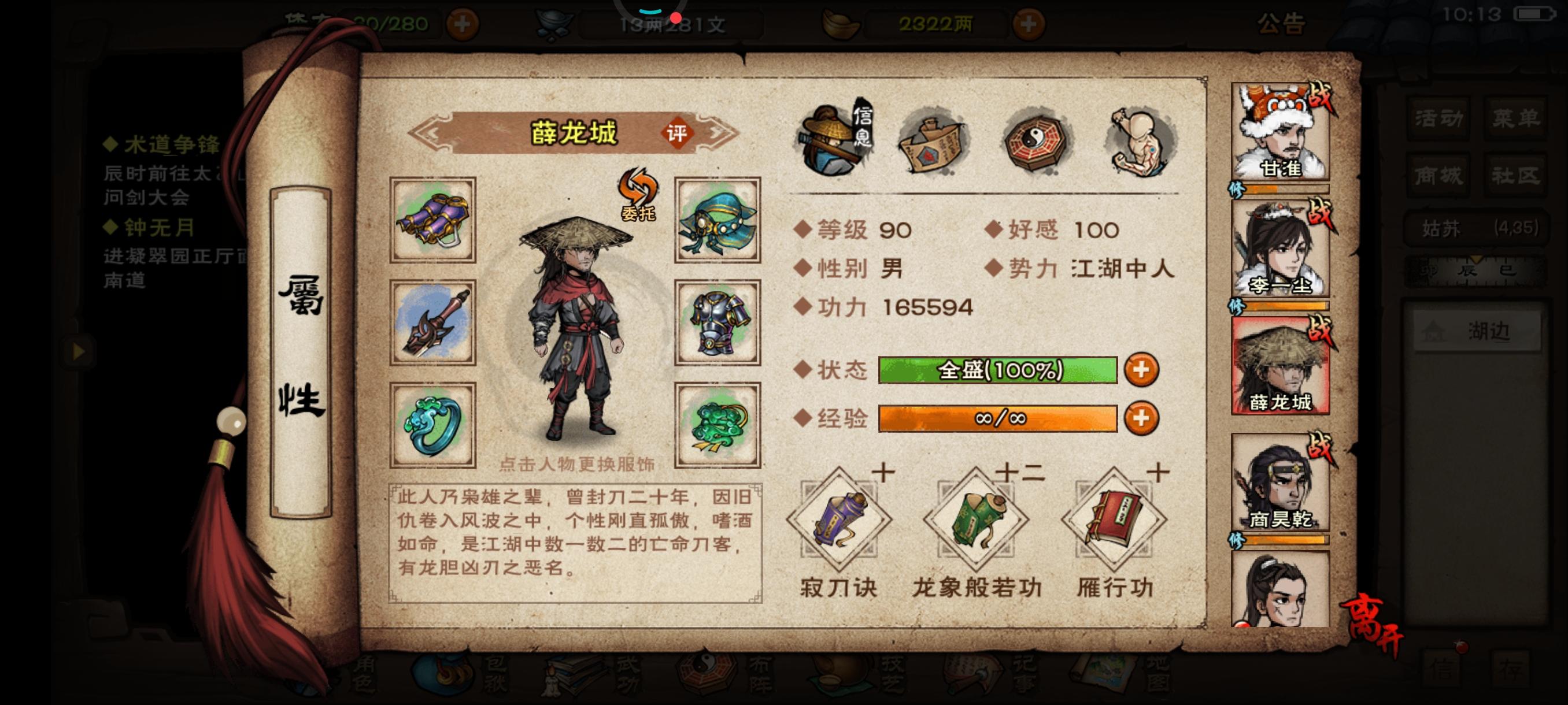Click the plus button beside 状态 bar

coord(1141,370)
